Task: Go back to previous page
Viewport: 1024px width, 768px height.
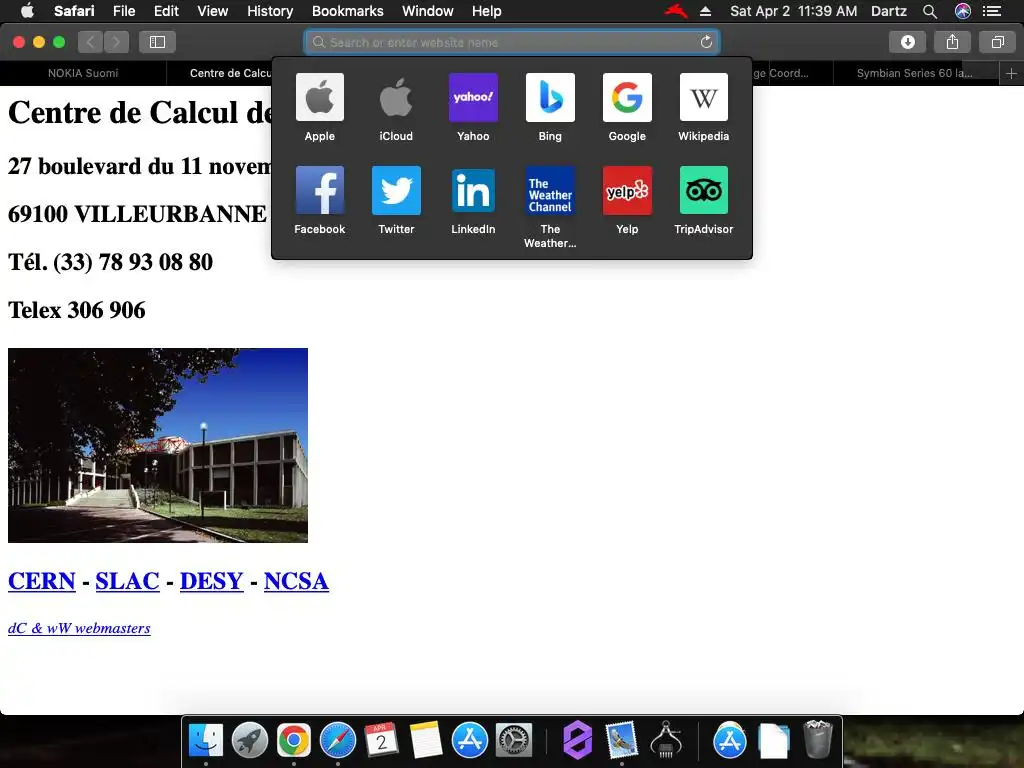Action: click(91, 42)
